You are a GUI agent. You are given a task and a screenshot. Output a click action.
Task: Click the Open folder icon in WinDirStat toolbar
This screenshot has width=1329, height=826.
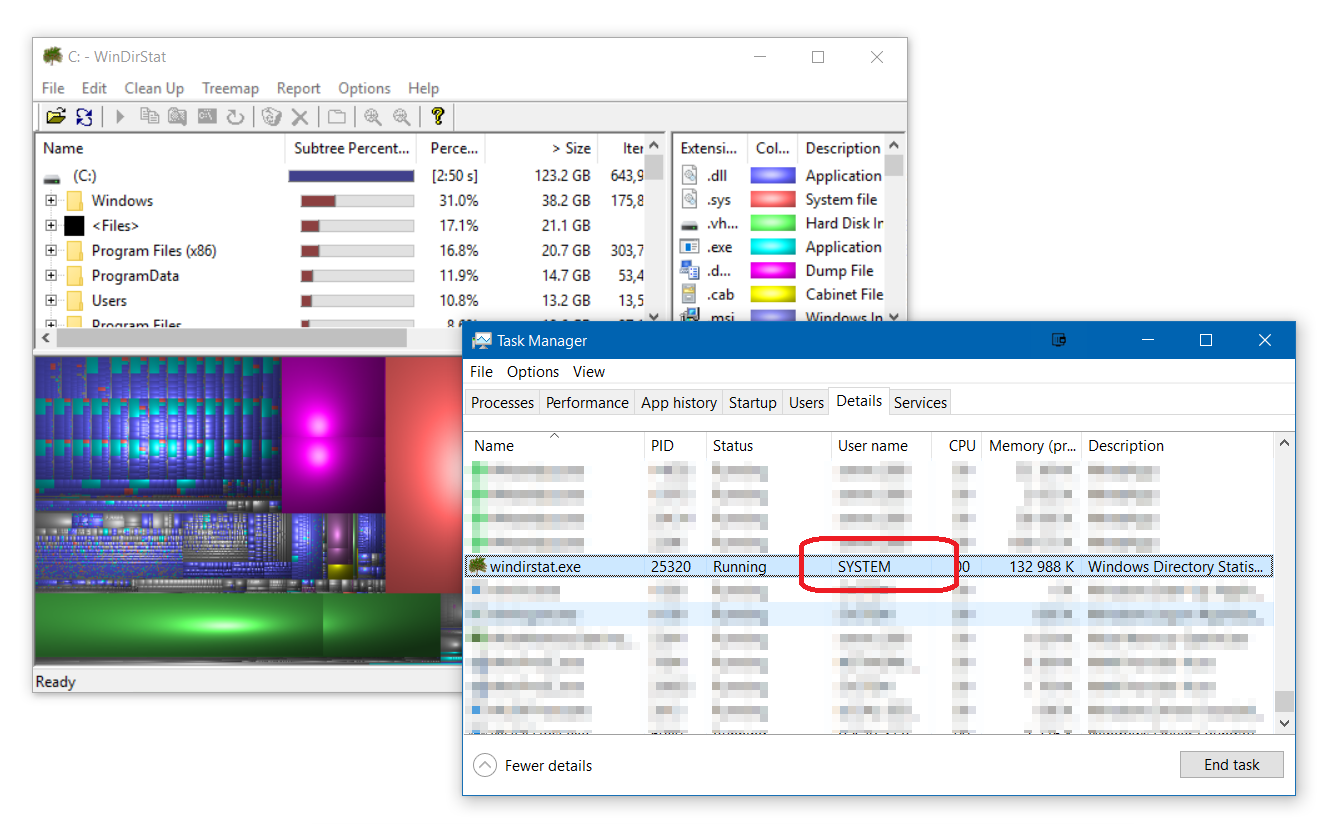pos(56,117)
